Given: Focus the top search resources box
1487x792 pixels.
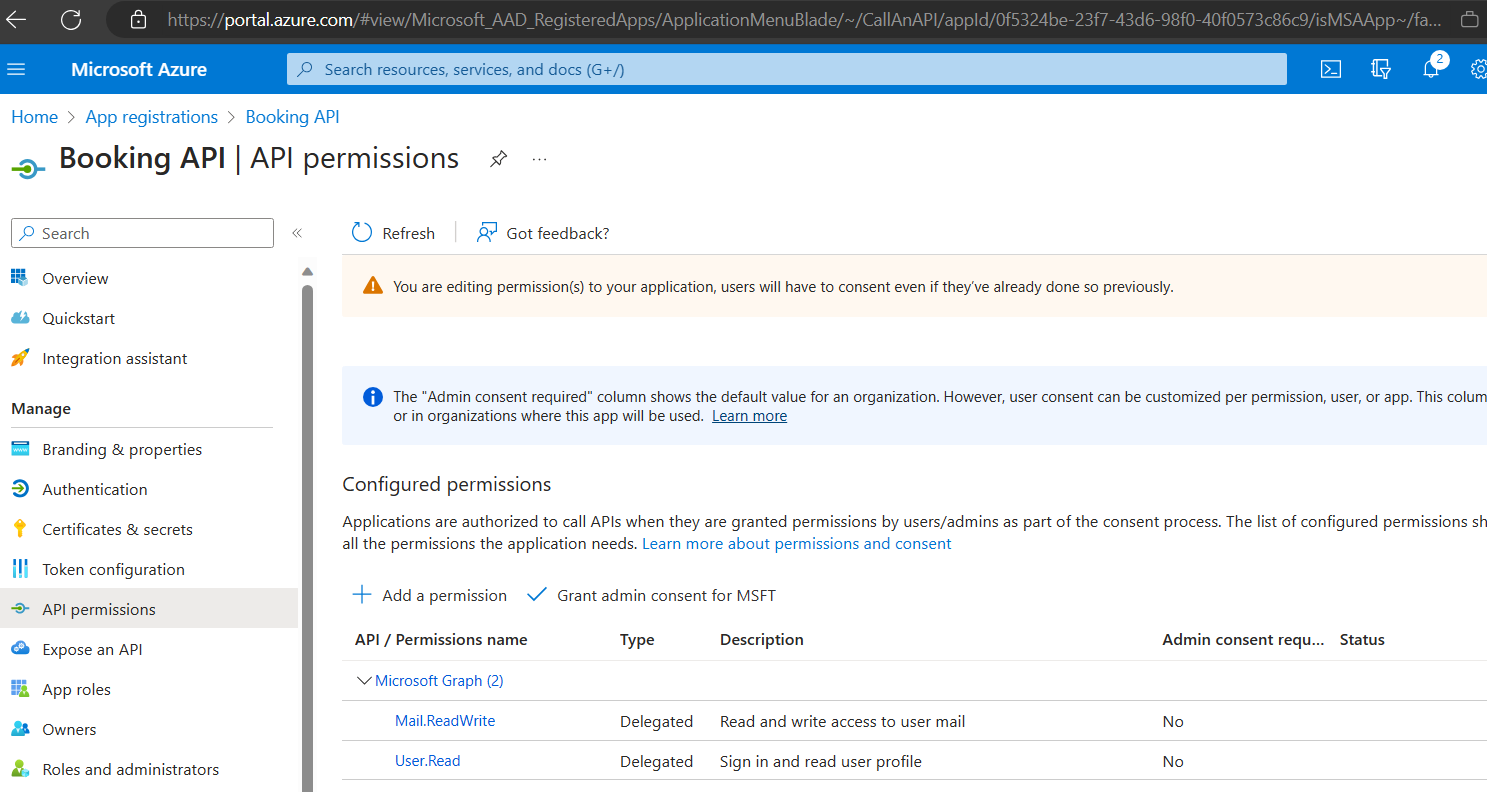Looking at the screenshot, I should tap(787, 69).
